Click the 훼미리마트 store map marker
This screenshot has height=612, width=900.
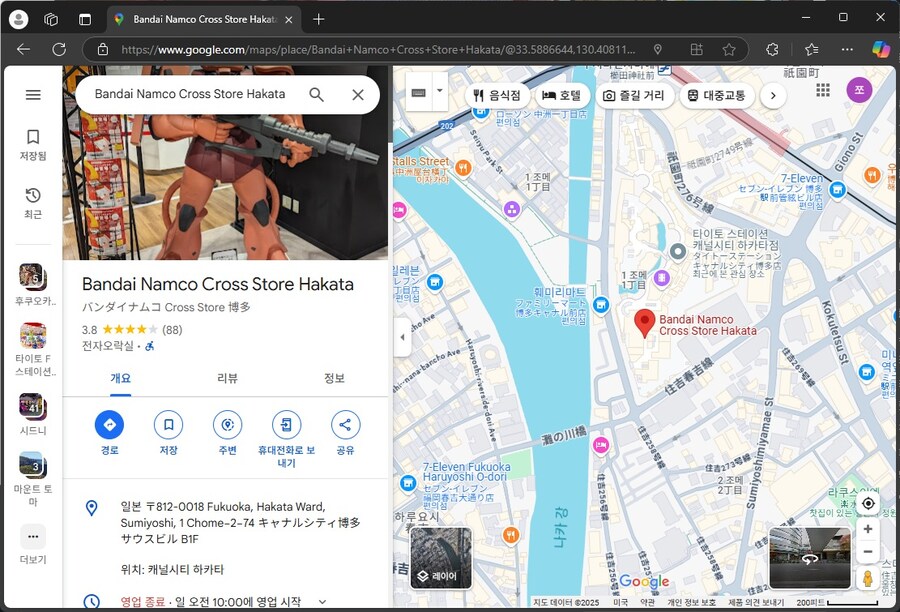(x=601, y=304)
